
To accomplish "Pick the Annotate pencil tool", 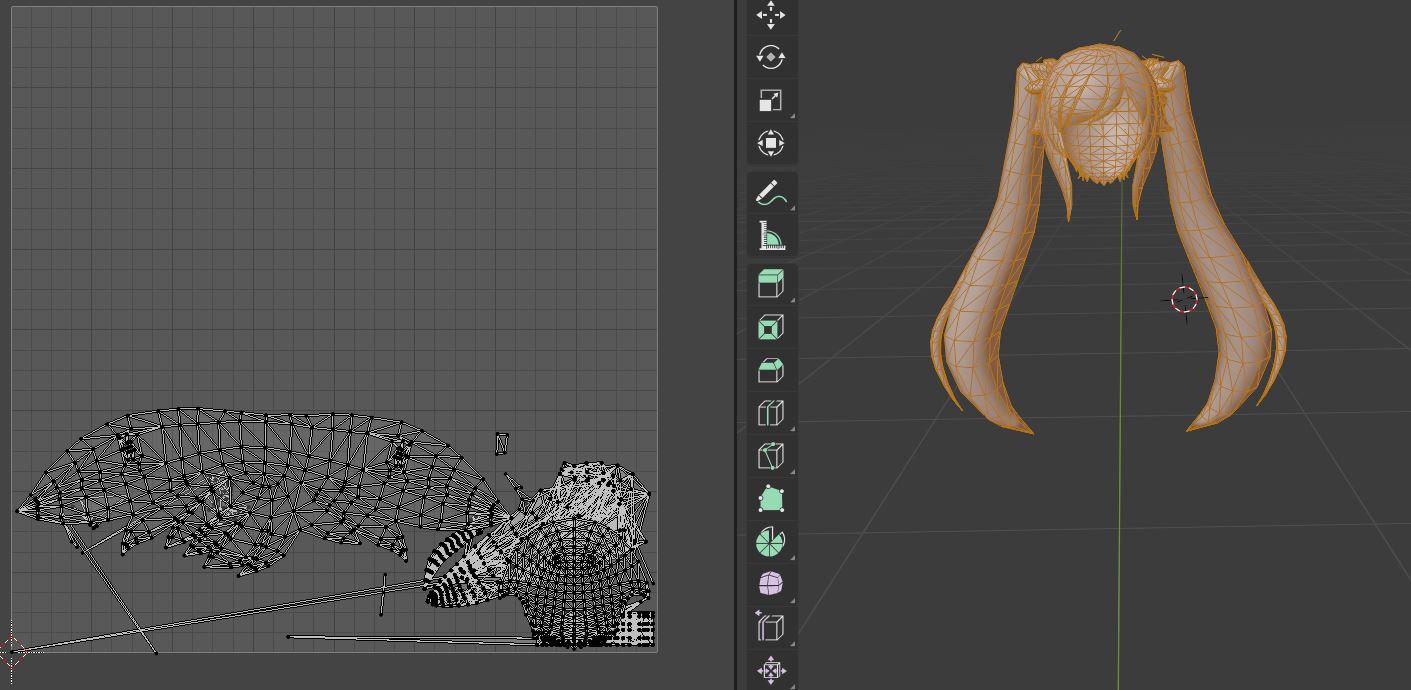I will coord(770,192).
